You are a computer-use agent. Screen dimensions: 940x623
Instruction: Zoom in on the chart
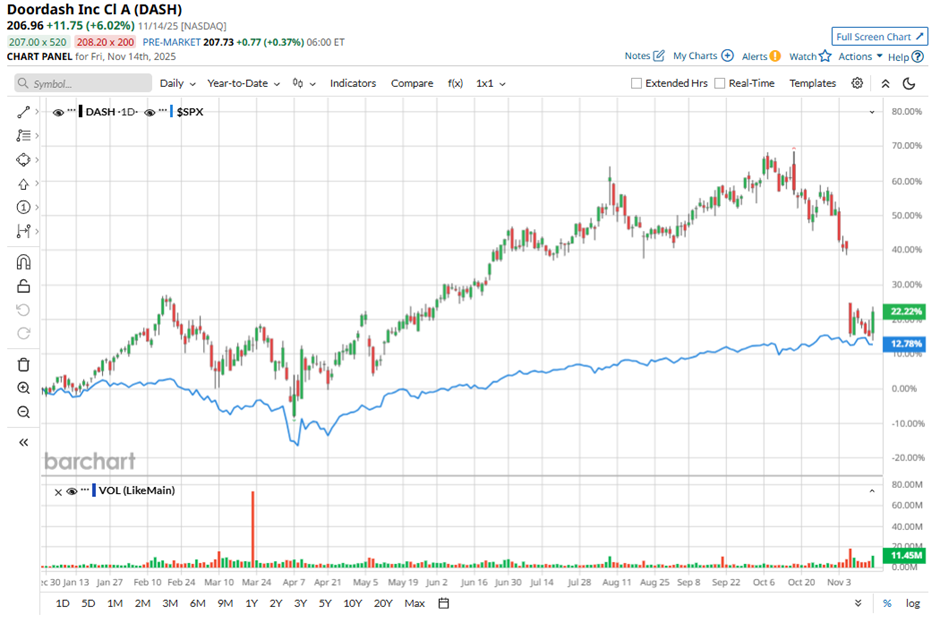pyautogui.click(x=24, y=388)
